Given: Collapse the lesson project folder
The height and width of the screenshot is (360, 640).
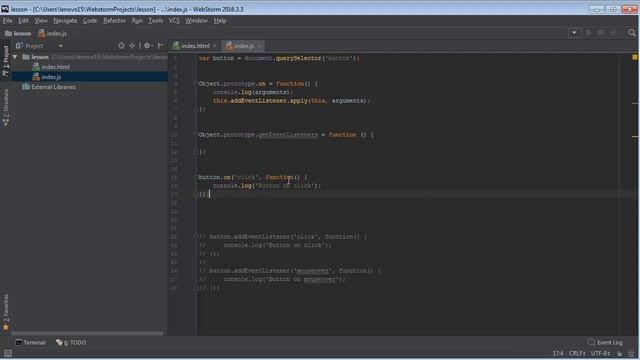Looking at the screenshot, I should point(15,57).
